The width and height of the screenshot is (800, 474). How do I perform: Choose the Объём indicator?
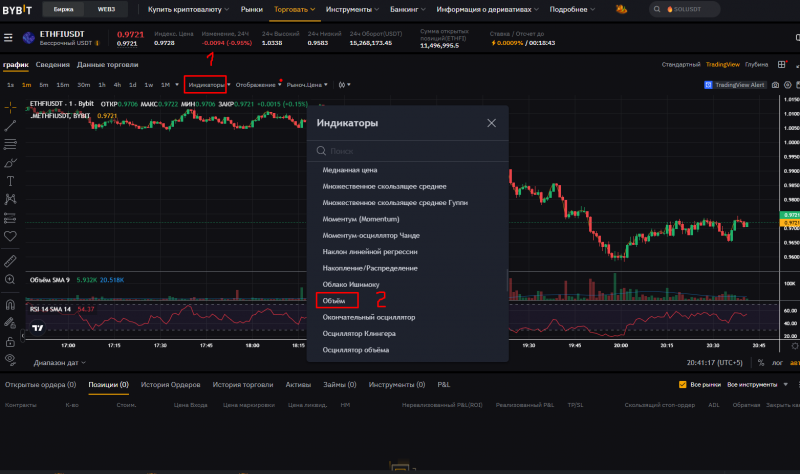334,301
